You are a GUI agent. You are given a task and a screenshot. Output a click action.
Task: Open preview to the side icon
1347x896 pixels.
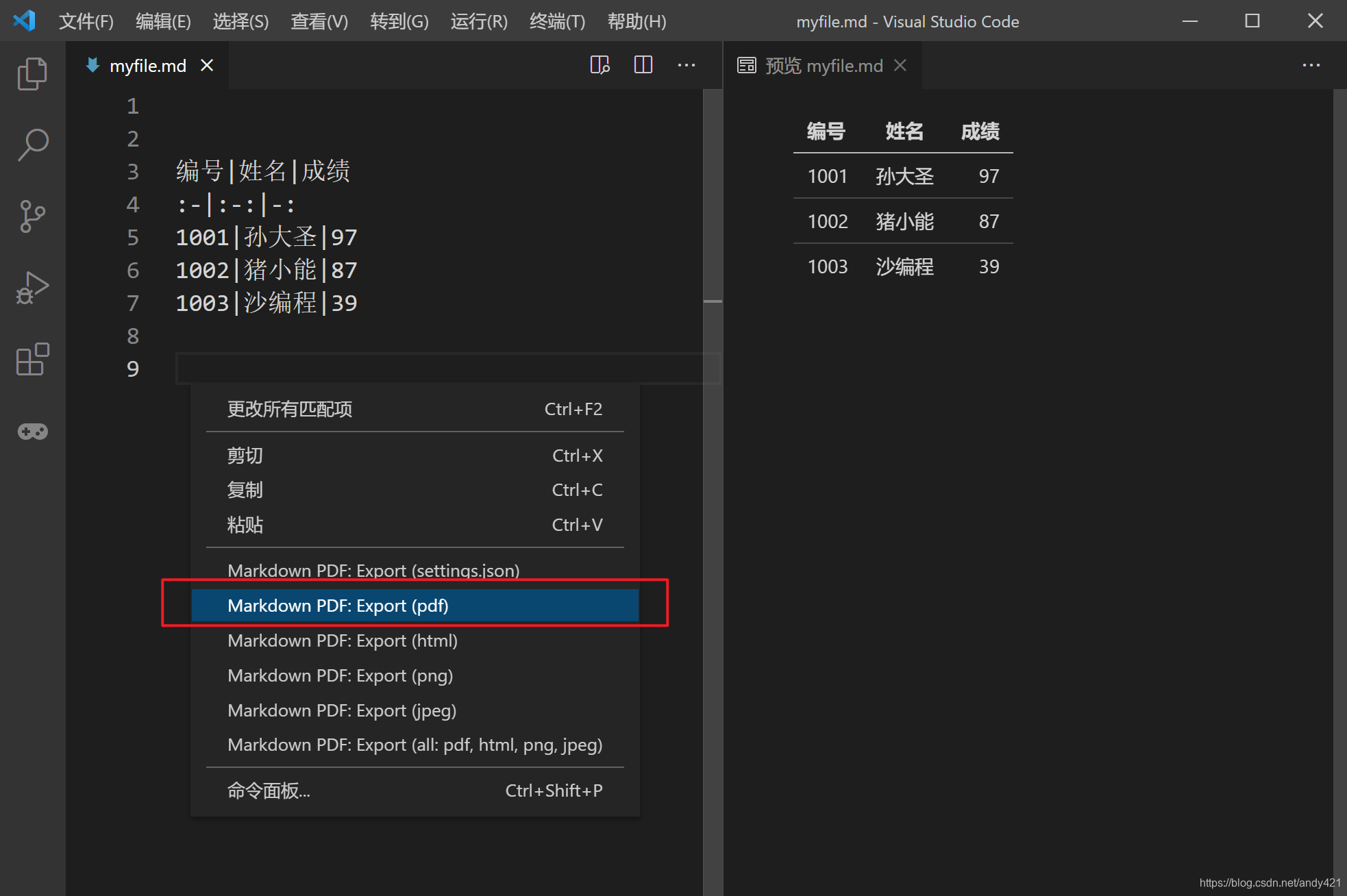tap(600, 65)
